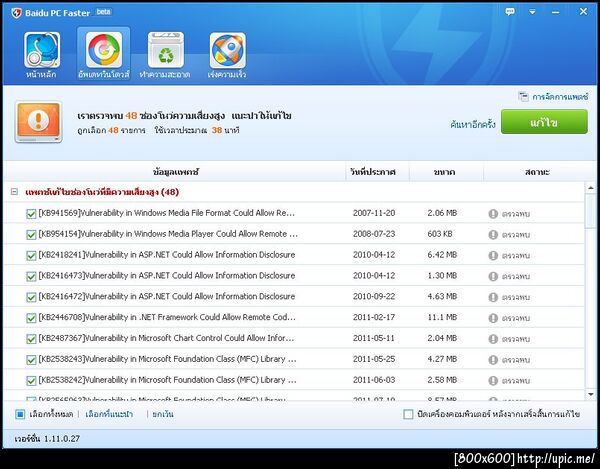Uncheck the KB2416472 patch checkbox

(31, 297)
